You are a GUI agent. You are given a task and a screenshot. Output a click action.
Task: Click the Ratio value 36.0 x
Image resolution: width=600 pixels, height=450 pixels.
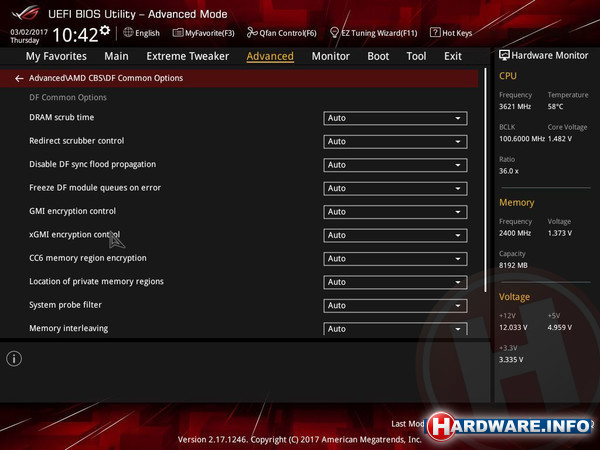click(x=509, y=171)
